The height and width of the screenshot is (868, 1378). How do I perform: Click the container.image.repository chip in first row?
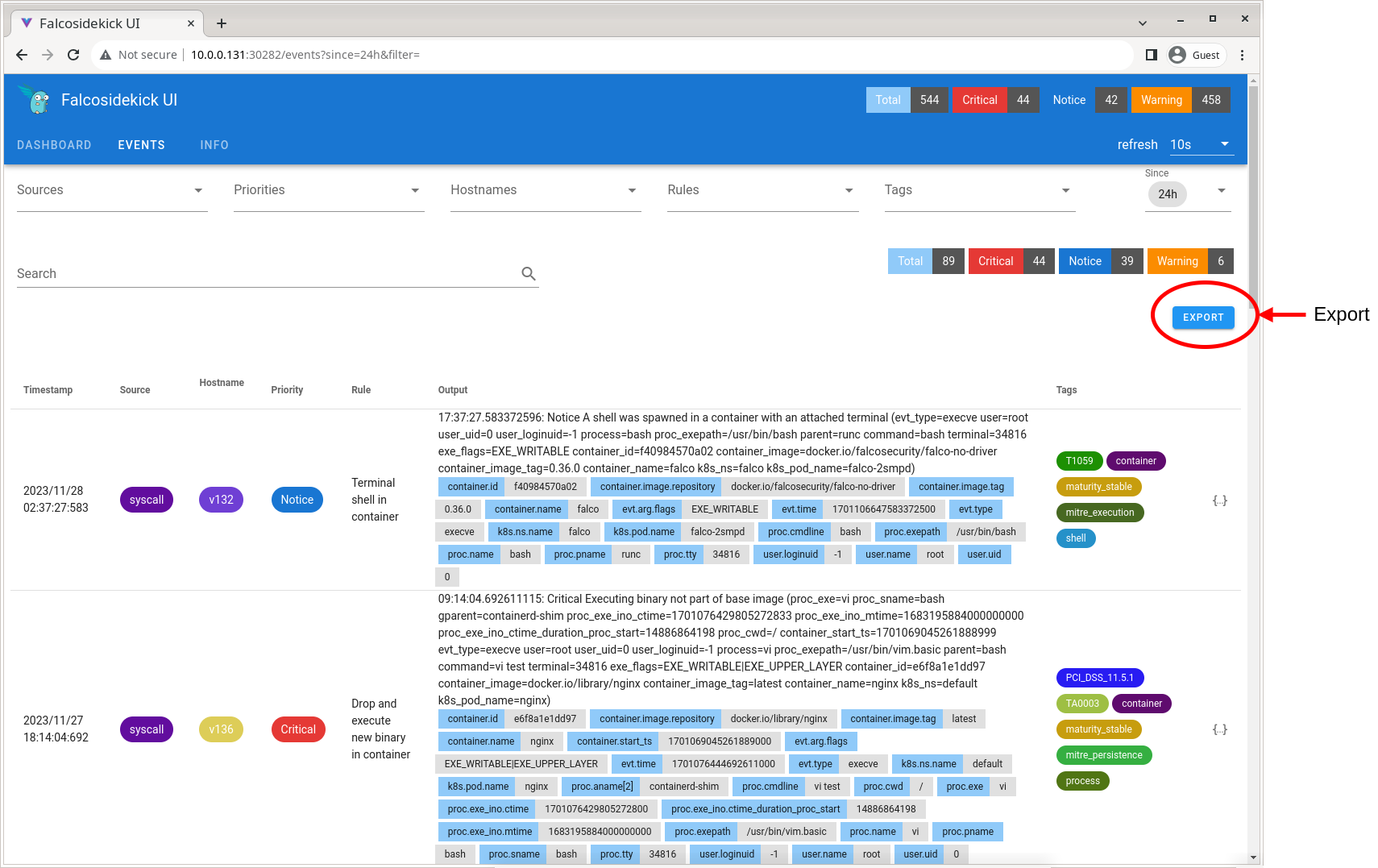pyautogui.click(x=658, y=487)
